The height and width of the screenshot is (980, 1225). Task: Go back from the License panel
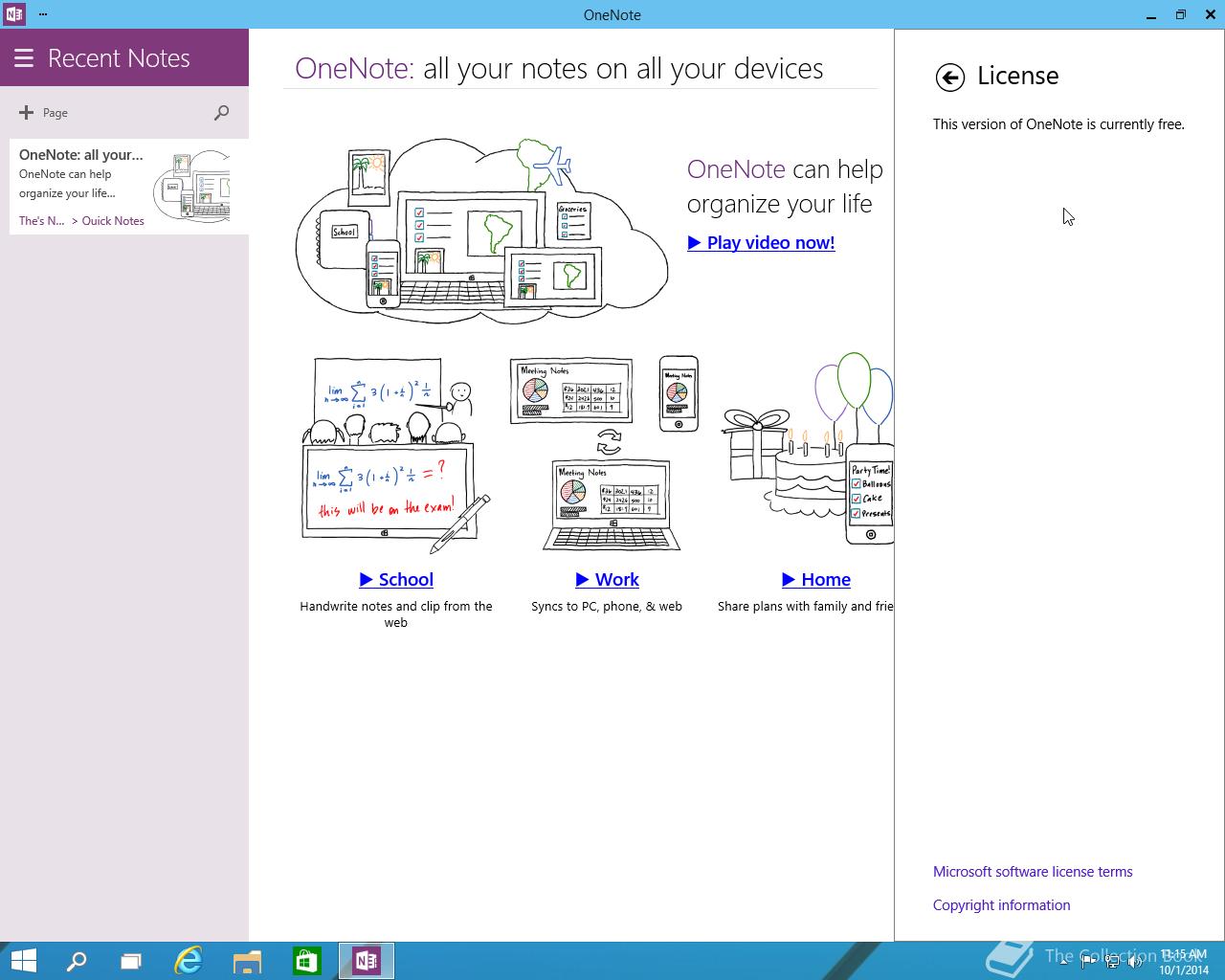tap(949, 78)
